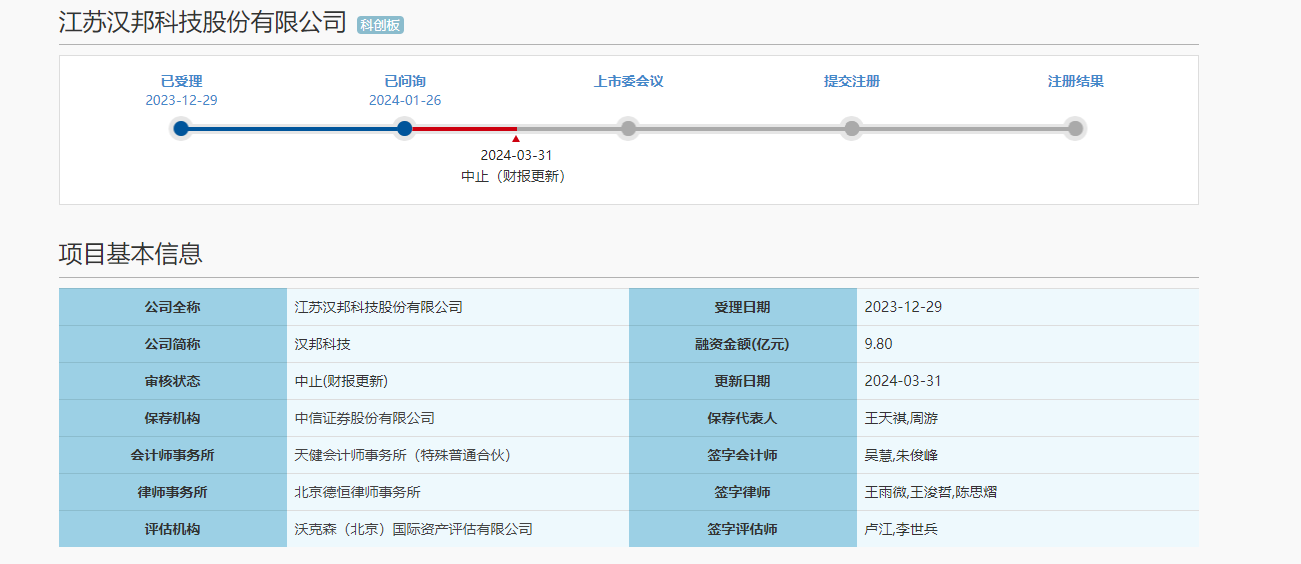Click the 2024-01-26 date under 已问询
Screen dimensions: 1301x564
coord(405,100)
